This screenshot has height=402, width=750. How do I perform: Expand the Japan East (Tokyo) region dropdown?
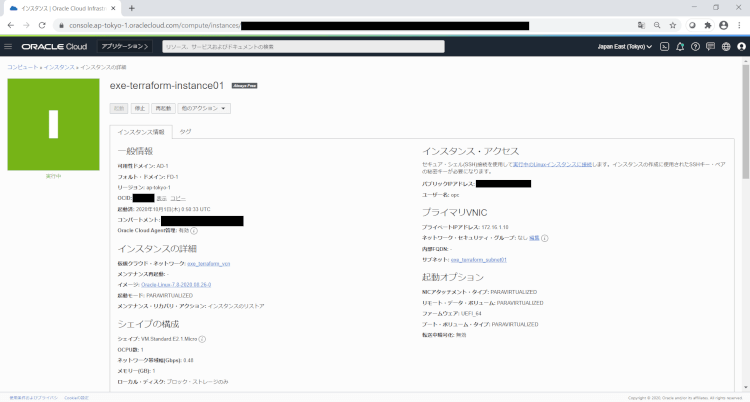[x=625, y=46]
